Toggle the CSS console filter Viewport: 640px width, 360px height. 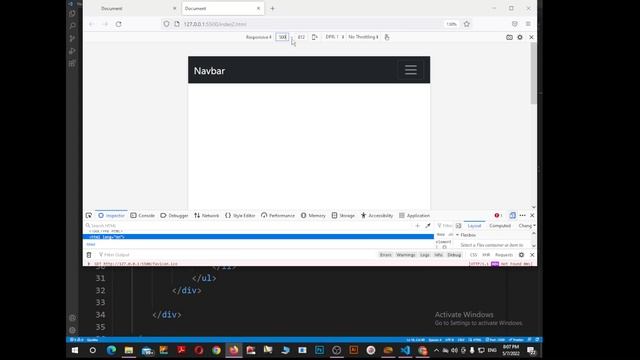(473, 255)
